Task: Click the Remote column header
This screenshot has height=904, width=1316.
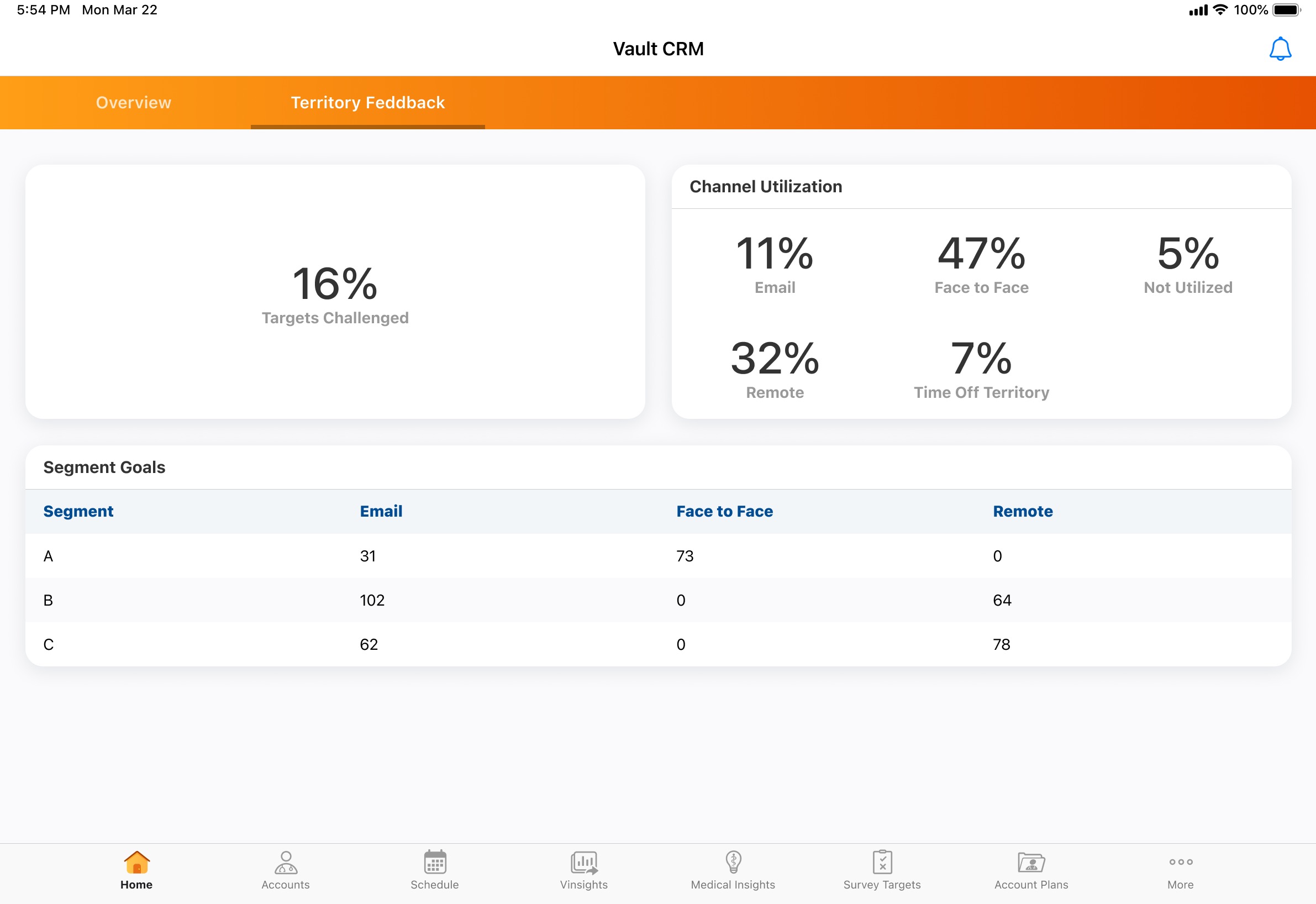Action: pyautogui.click(x=1022, y=511)
